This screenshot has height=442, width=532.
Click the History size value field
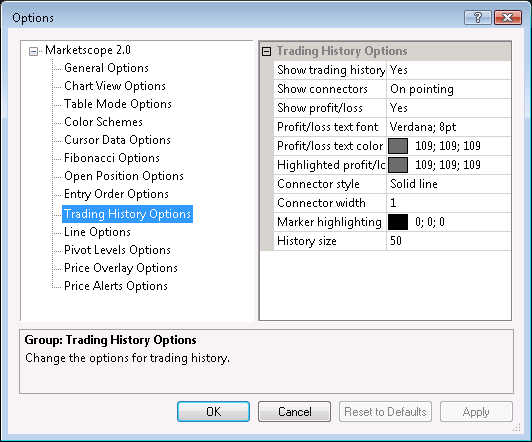tap(449, 241)
